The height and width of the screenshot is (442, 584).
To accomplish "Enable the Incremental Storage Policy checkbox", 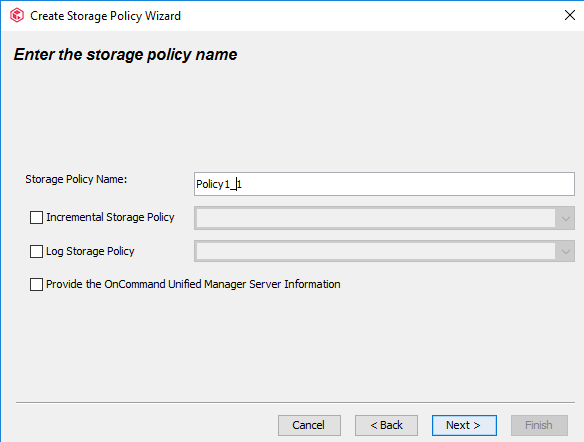I will point(36,217).
